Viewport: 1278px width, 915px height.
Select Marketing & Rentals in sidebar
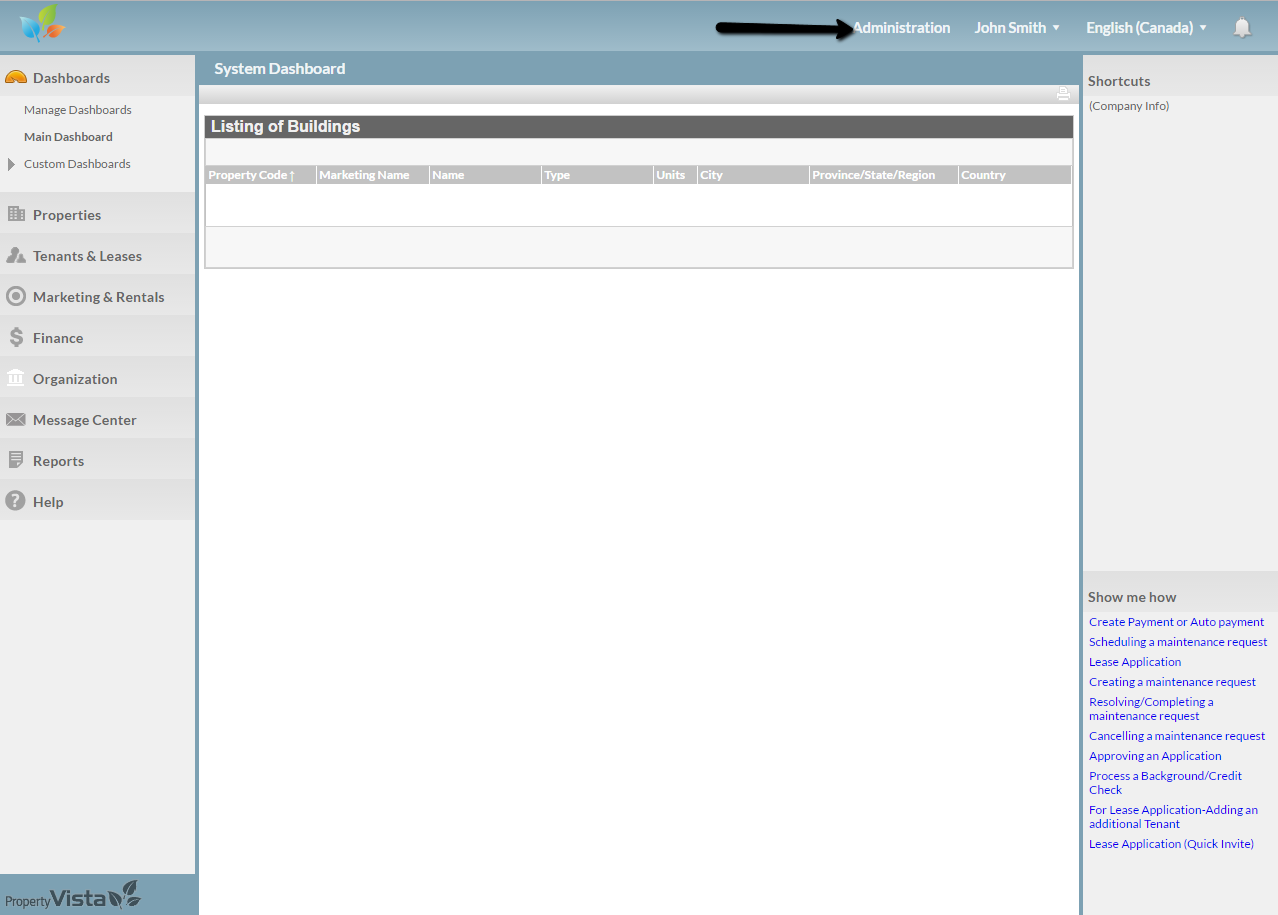pyautogui.click(x=98, y=297)
